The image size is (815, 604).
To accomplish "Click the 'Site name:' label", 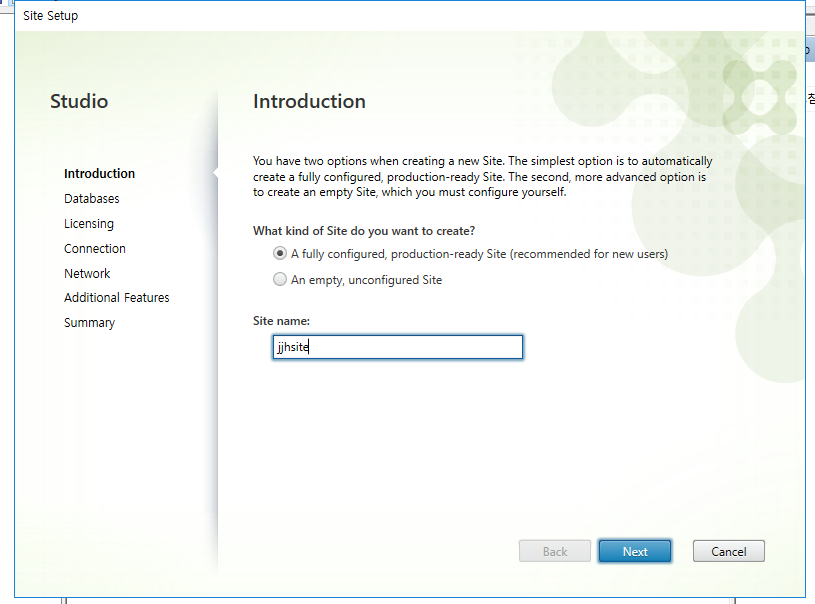I will click(x=281, y=321).
